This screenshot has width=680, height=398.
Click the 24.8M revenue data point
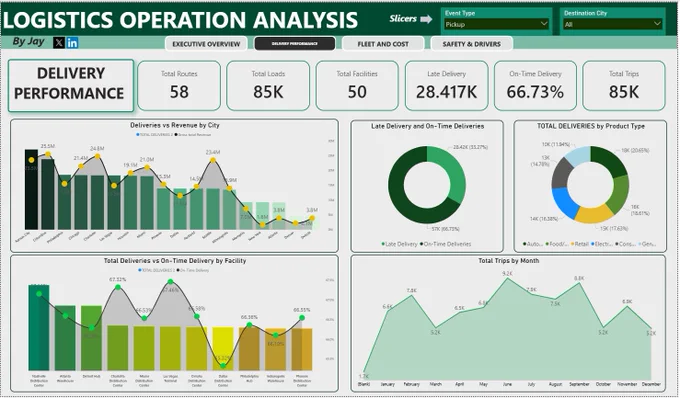point(98,157)
